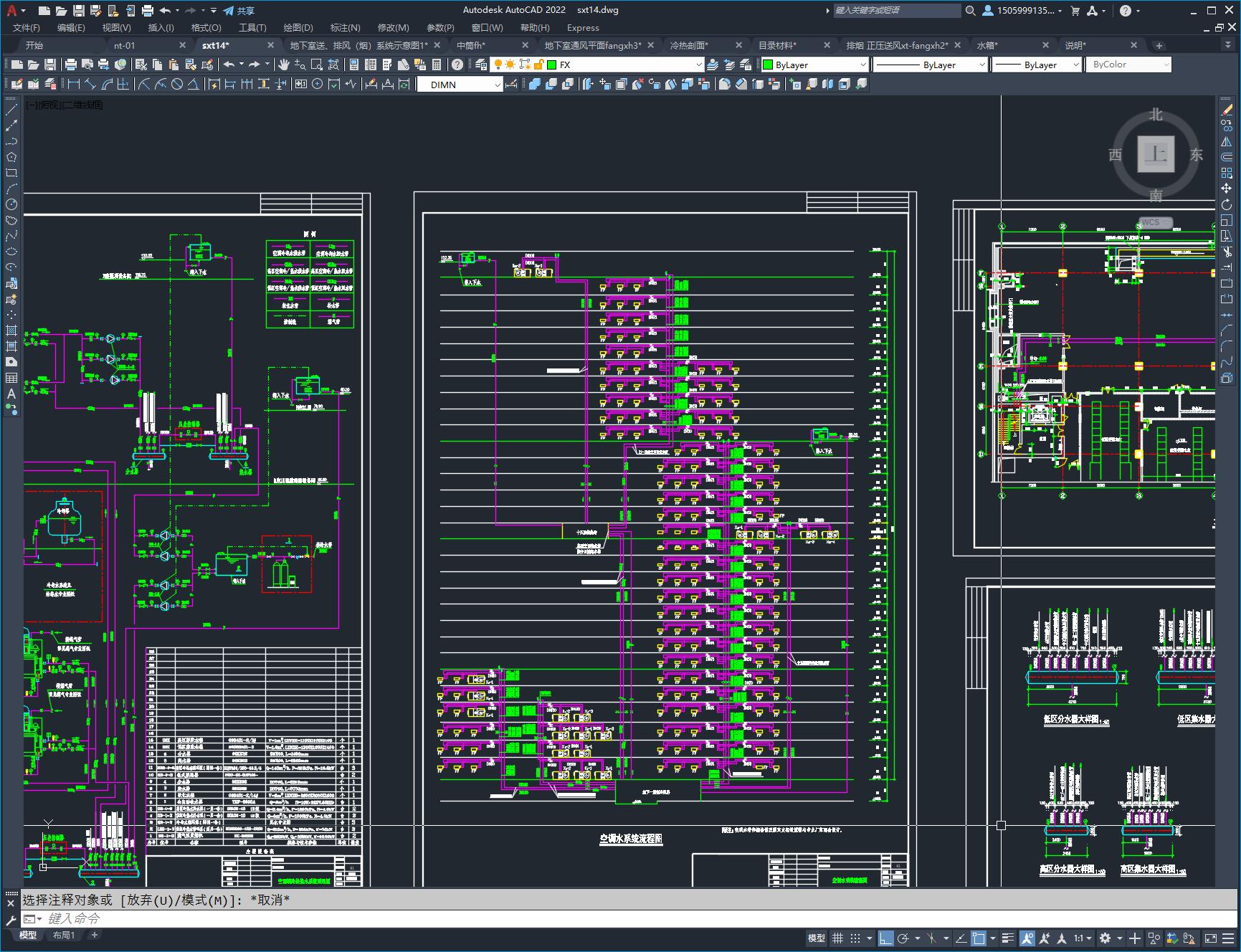Select the Diameter dimension tool

(177, 85)
